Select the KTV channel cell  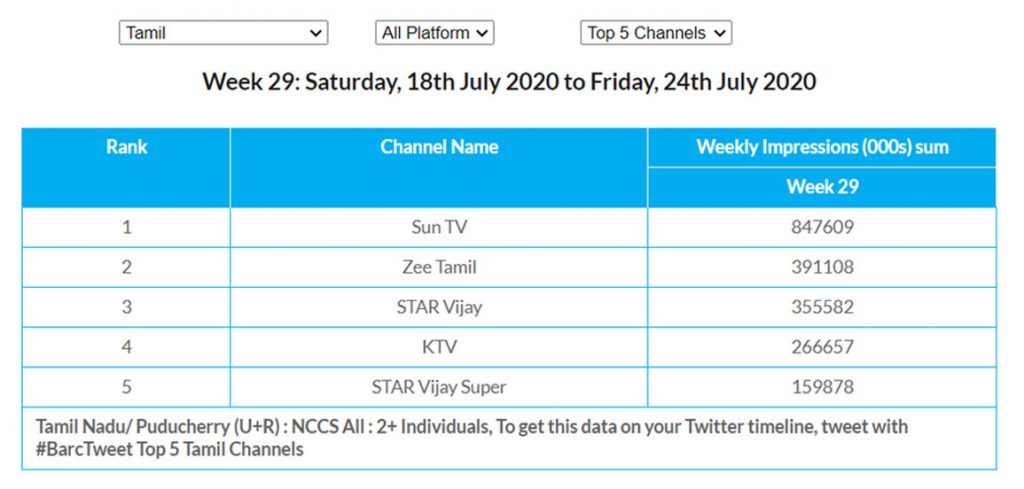tap(439, 347)
